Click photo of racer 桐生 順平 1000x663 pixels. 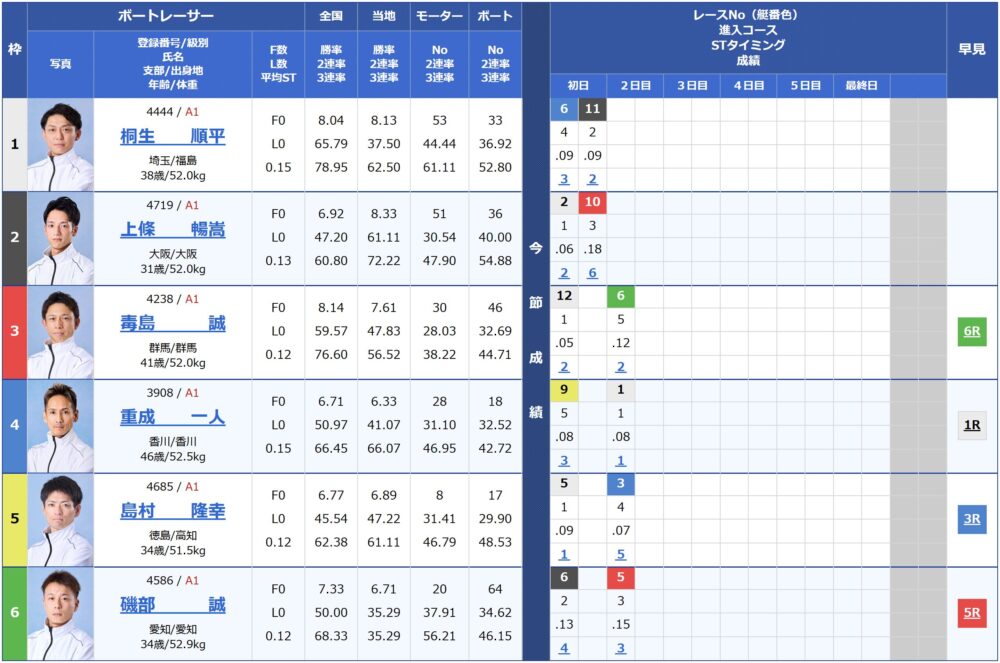(61, 145)
